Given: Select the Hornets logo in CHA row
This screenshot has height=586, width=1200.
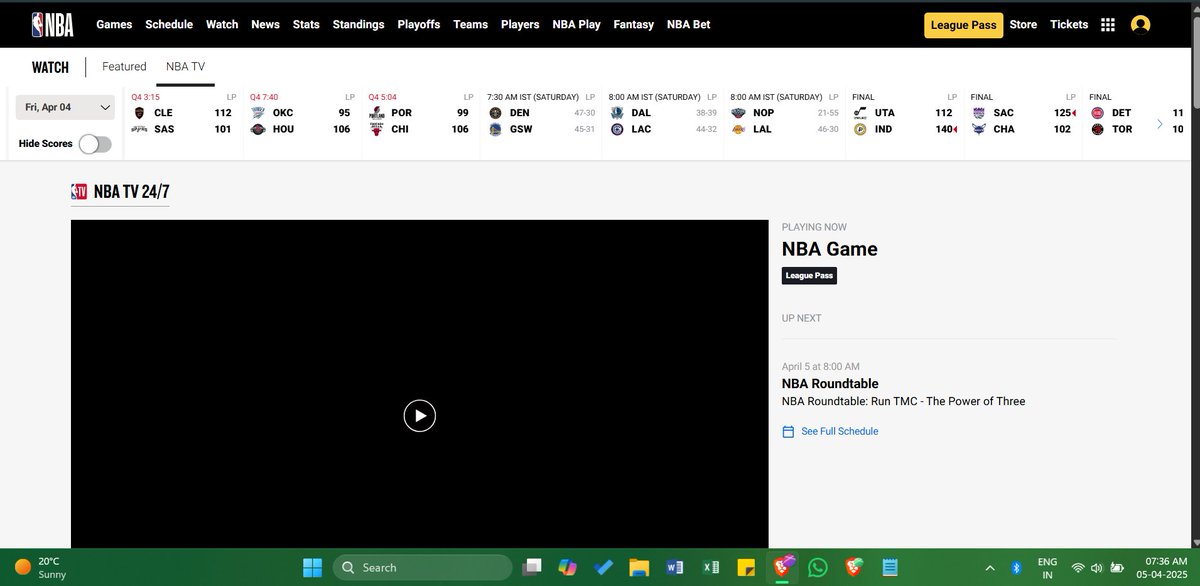Looking at the screenshot, I should click(978, 129).
